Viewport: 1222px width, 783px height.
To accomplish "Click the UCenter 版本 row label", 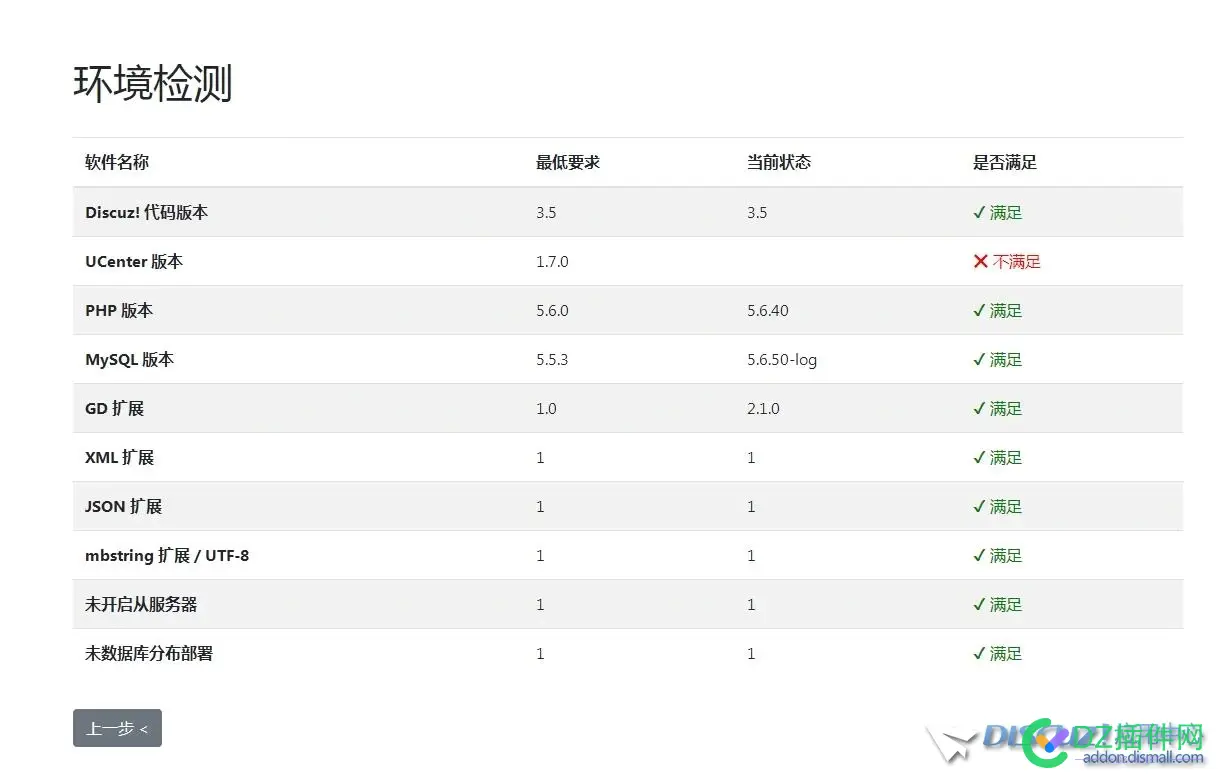I will click(x=133, y=261).
